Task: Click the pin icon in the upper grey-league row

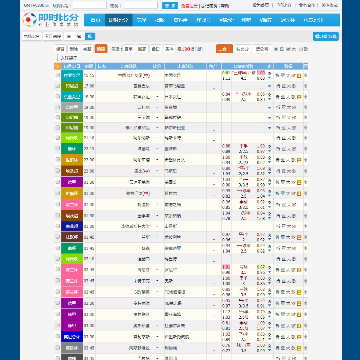Action: pos(306,107)
